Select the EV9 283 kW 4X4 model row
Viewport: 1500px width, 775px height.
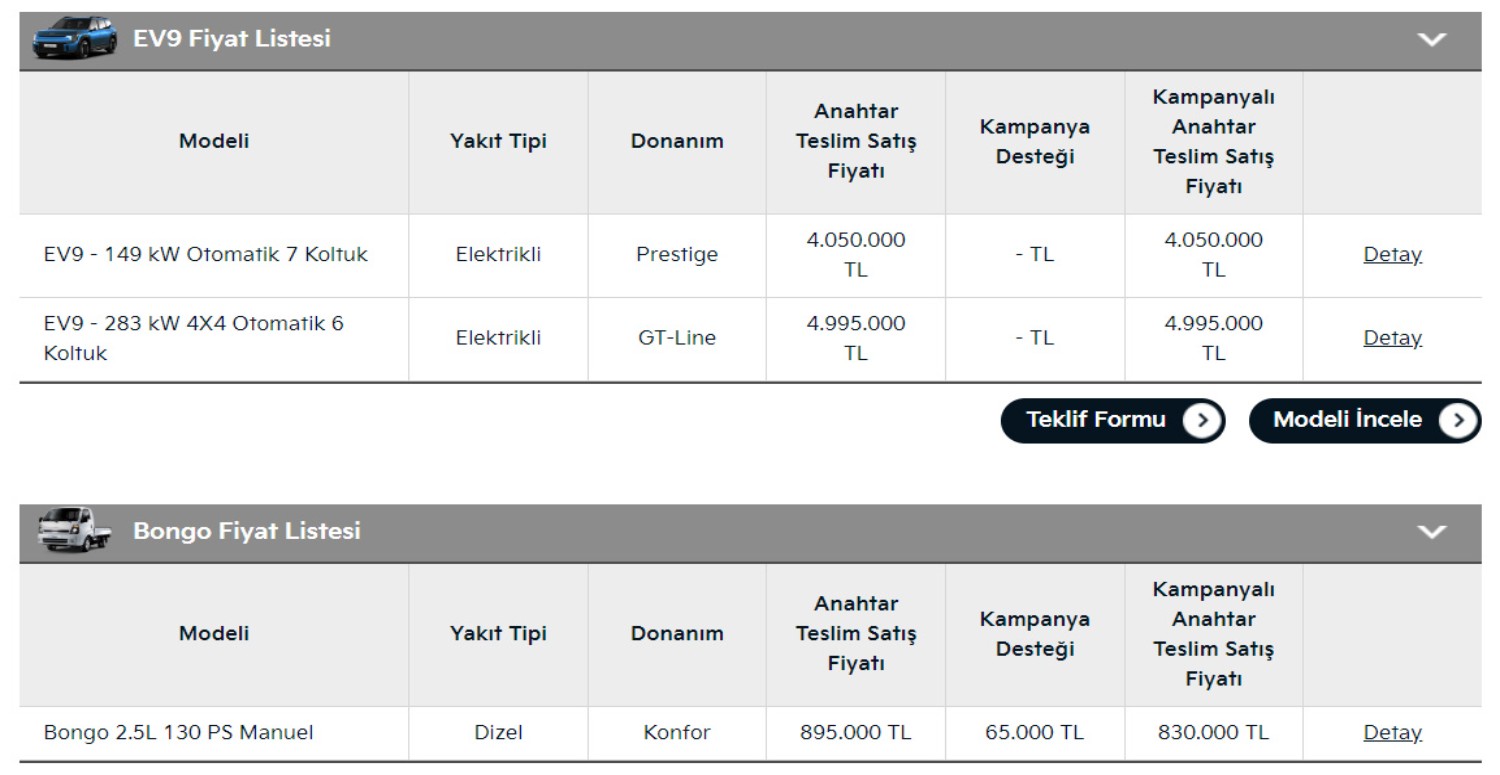(x=194, y=338)
